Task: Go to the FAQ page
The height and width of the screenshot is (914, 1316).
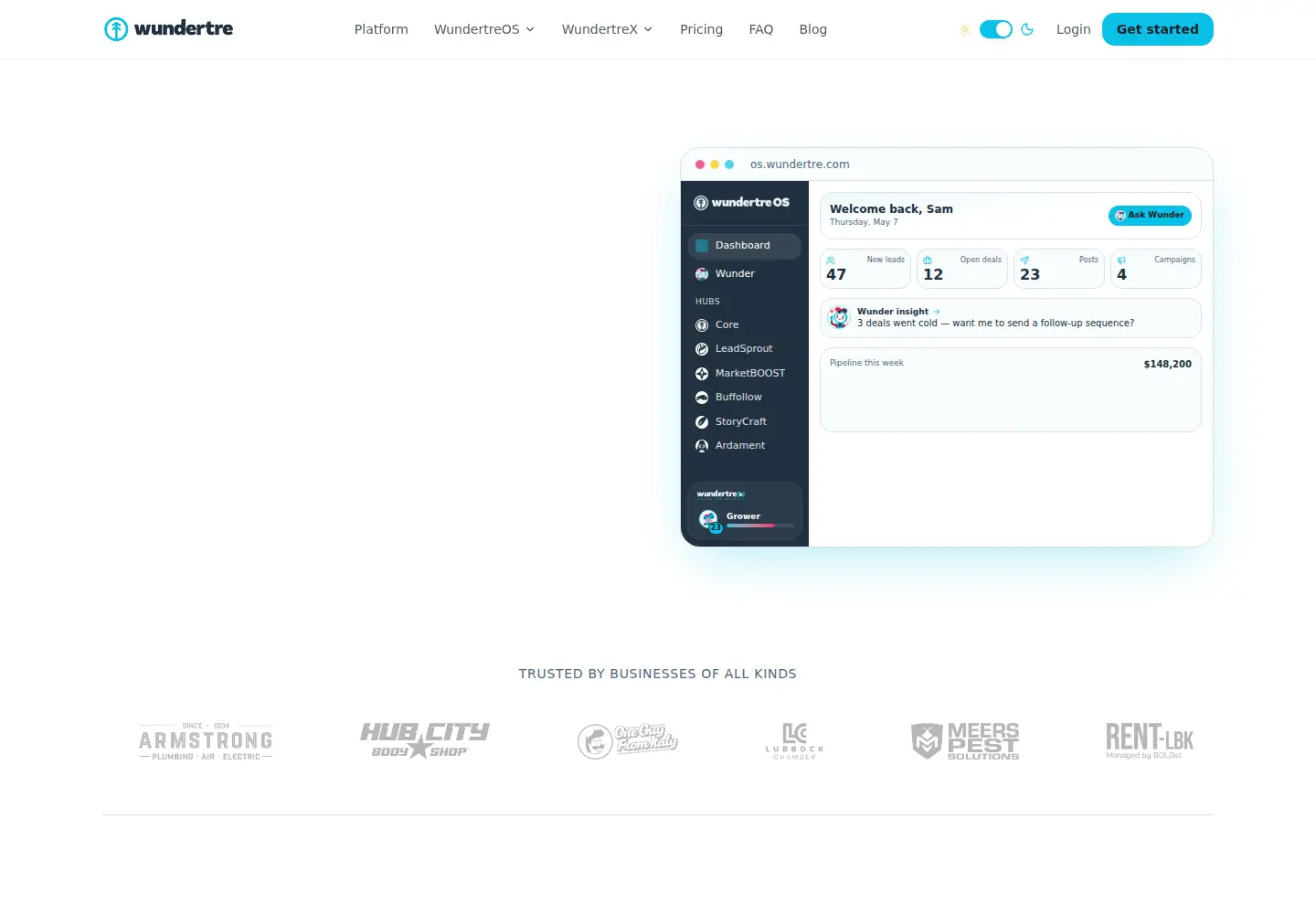Action: tap(761, 29)
